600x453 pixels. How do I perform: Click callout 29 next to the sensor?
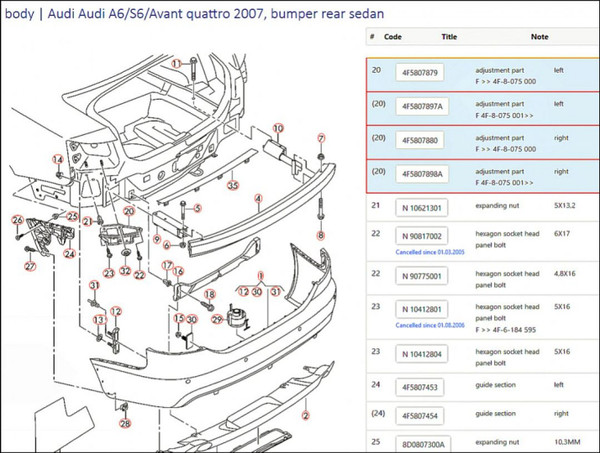(x=216, y=318)
